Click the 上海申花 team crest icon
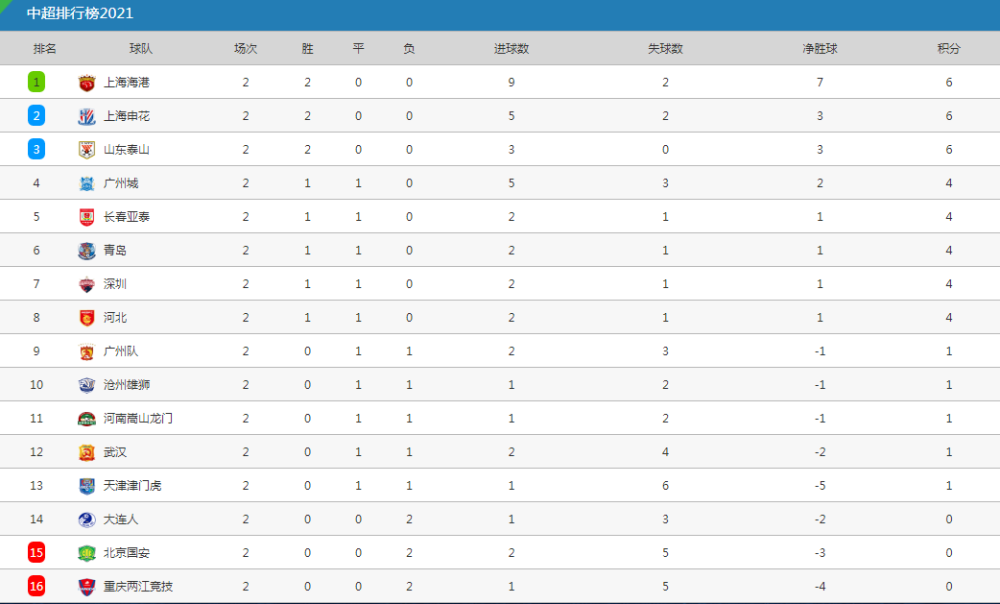The width and height of the screenshot is (1000, 604). click(87, 116)
